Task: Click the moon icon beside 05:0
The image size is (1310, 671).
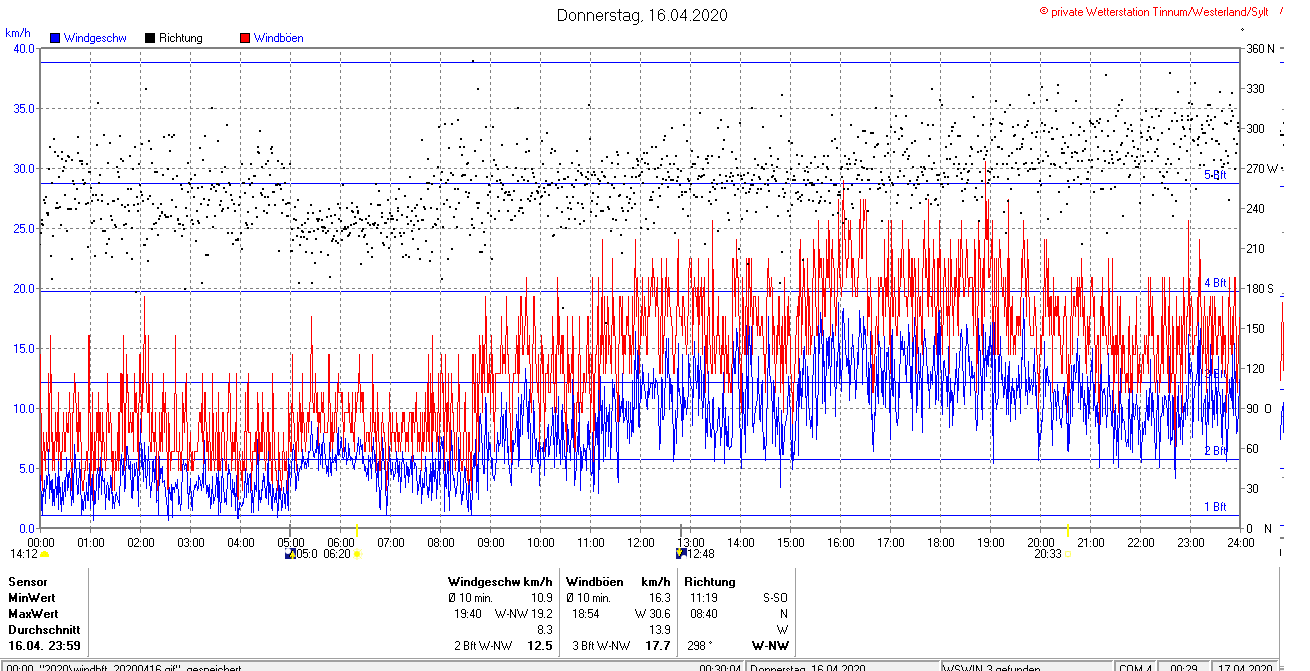Action: tap(290, 553)
